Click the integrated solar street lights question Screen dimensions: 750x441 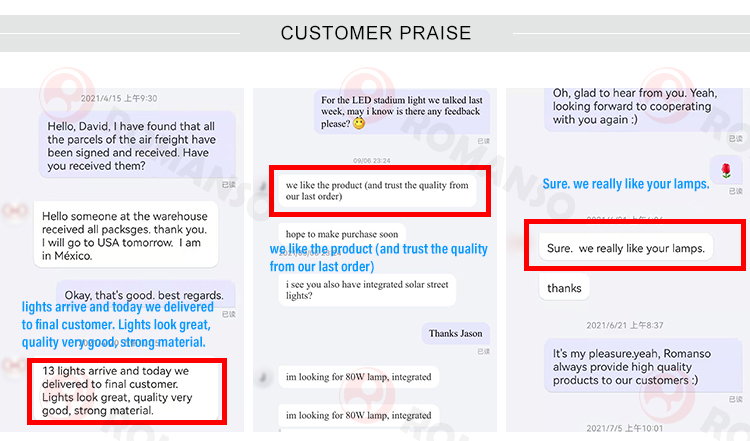point(367,290)
